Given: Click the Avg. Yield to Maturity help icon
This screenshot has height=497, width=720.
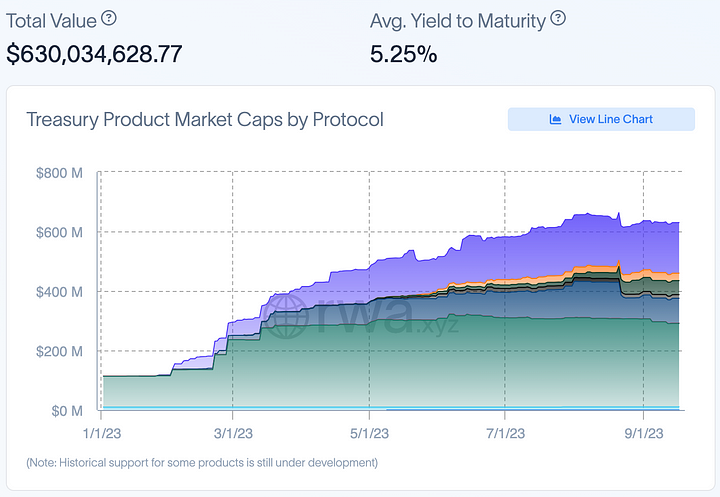Looking at the screenshot, I should (x=558, y=19).
